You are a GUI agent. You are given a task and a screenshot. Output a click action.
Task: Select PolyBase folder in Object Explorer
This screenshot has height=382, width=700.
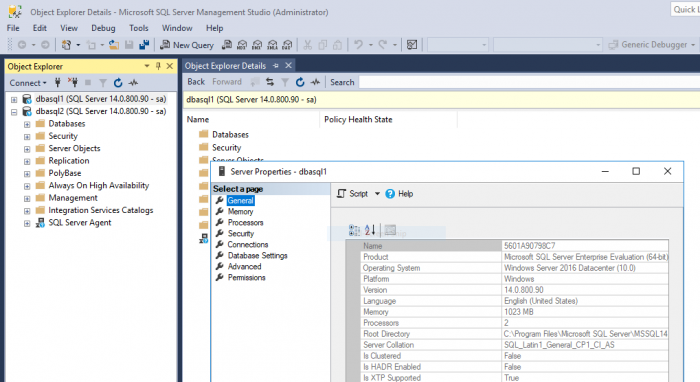tap(65, 173)
